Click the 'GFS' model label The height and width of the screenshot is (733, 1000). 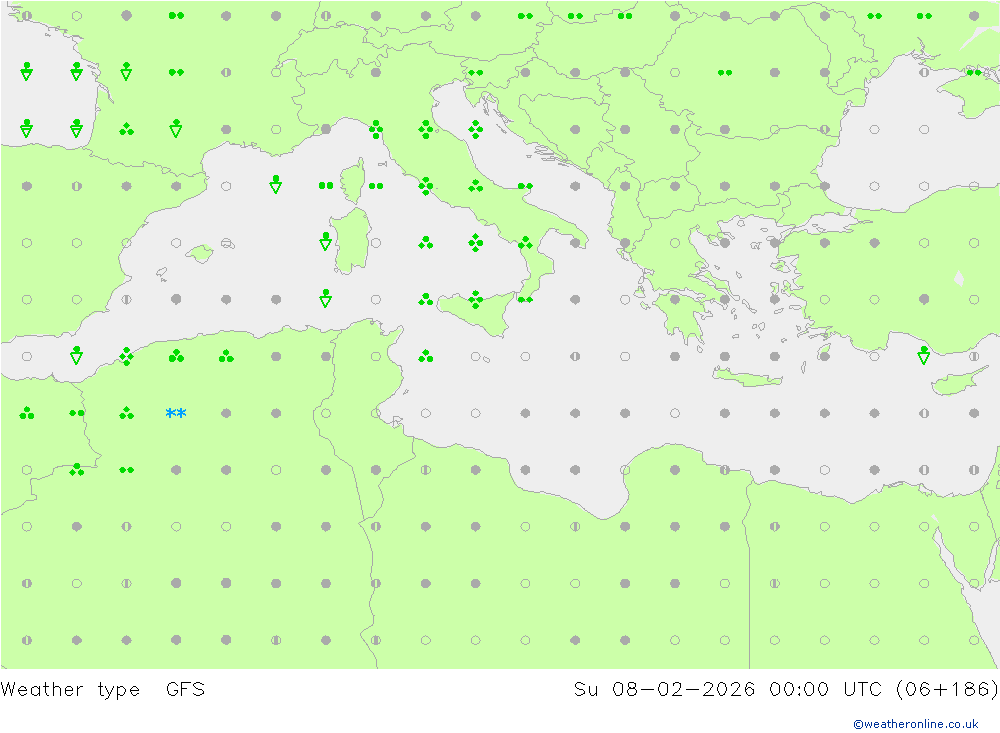click(186, 690)
